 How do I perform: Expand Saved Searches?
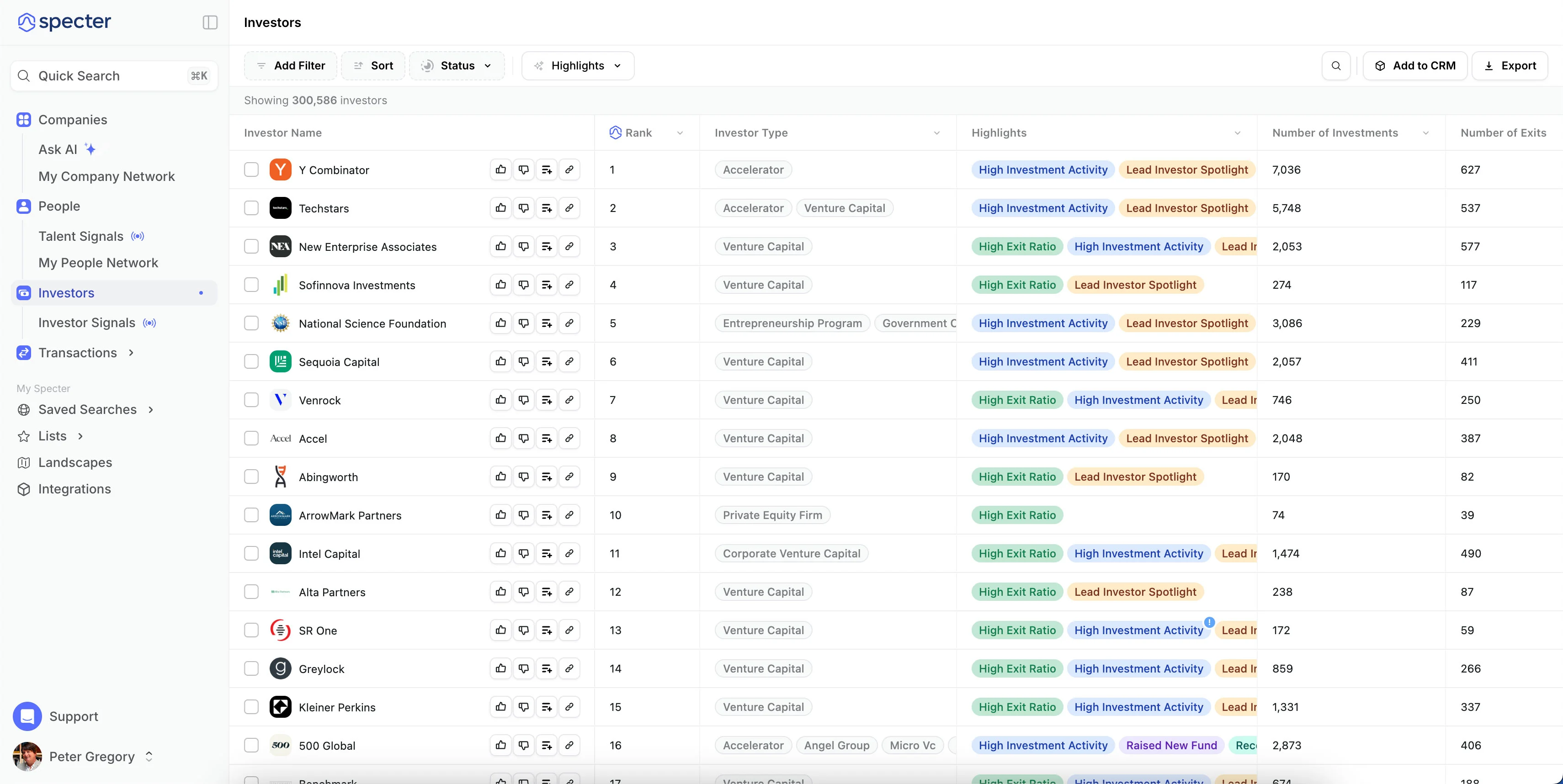[150, 410]
